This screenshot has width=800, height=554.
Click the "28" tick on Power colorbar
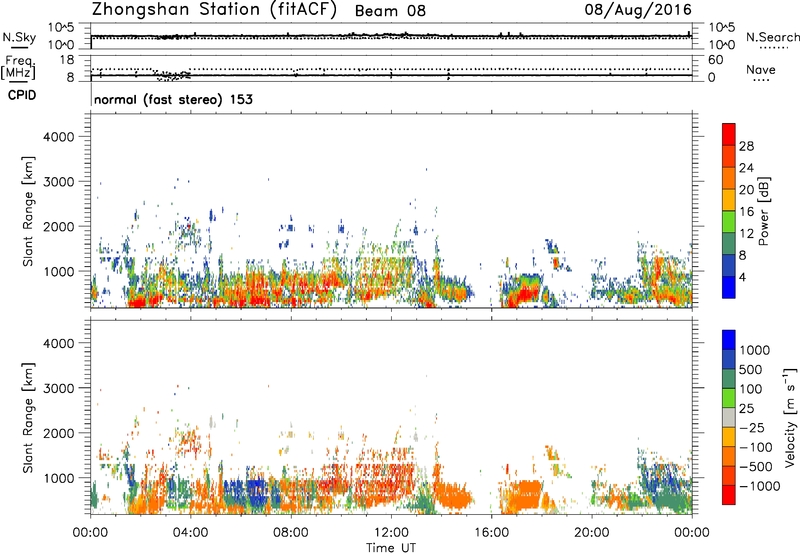pos(746,146)
